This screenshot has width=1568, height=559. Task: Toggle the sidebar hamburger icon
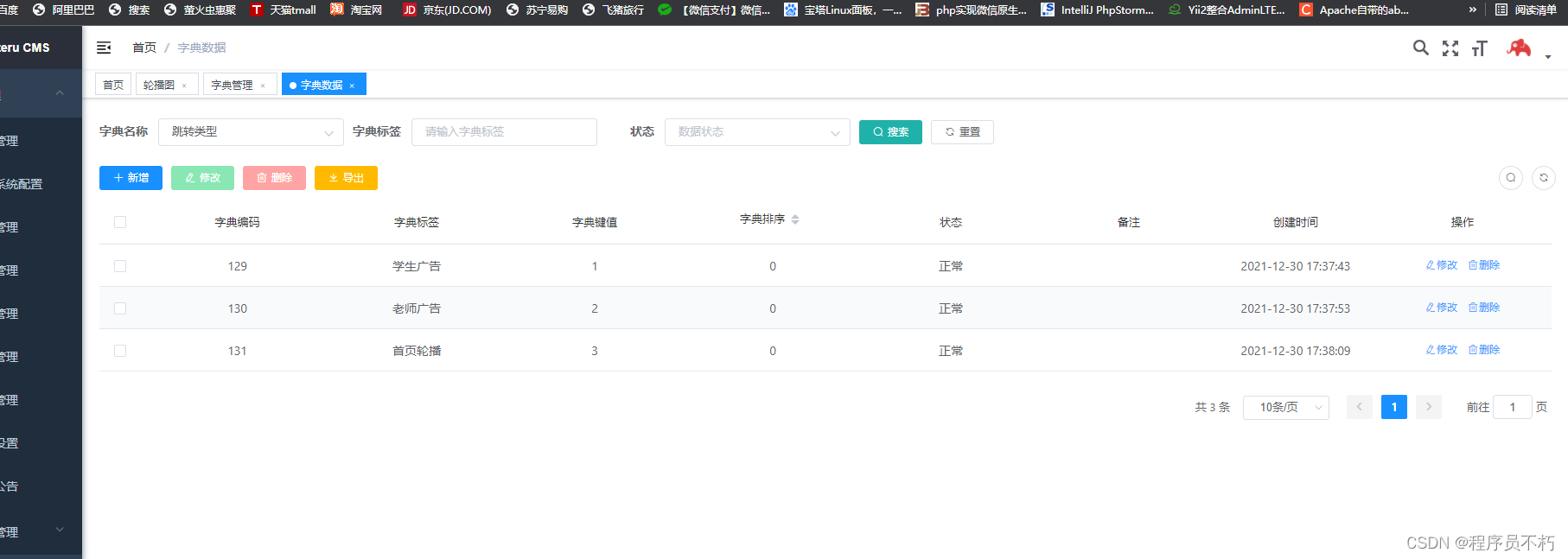click(104, 48)
